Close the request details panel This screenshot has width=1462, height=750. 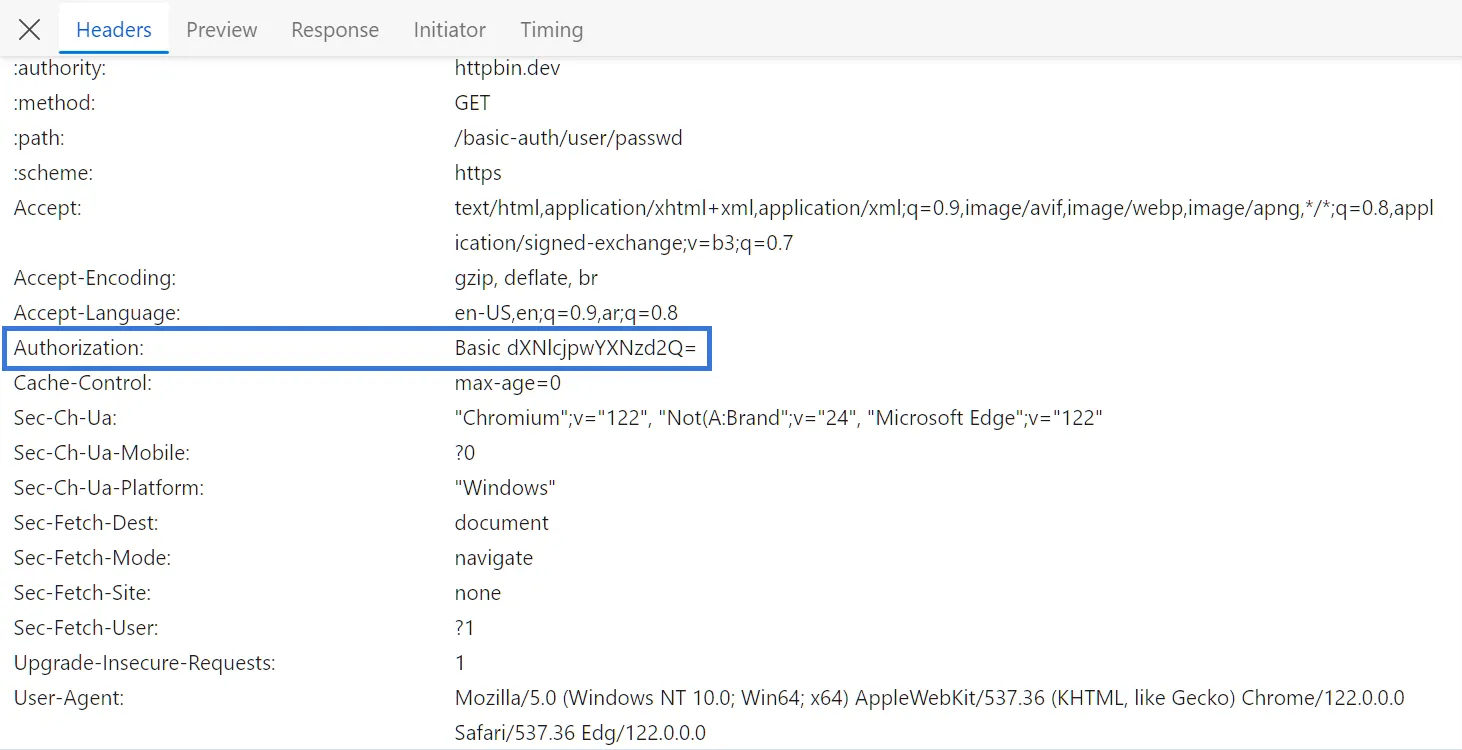[29, 28]
